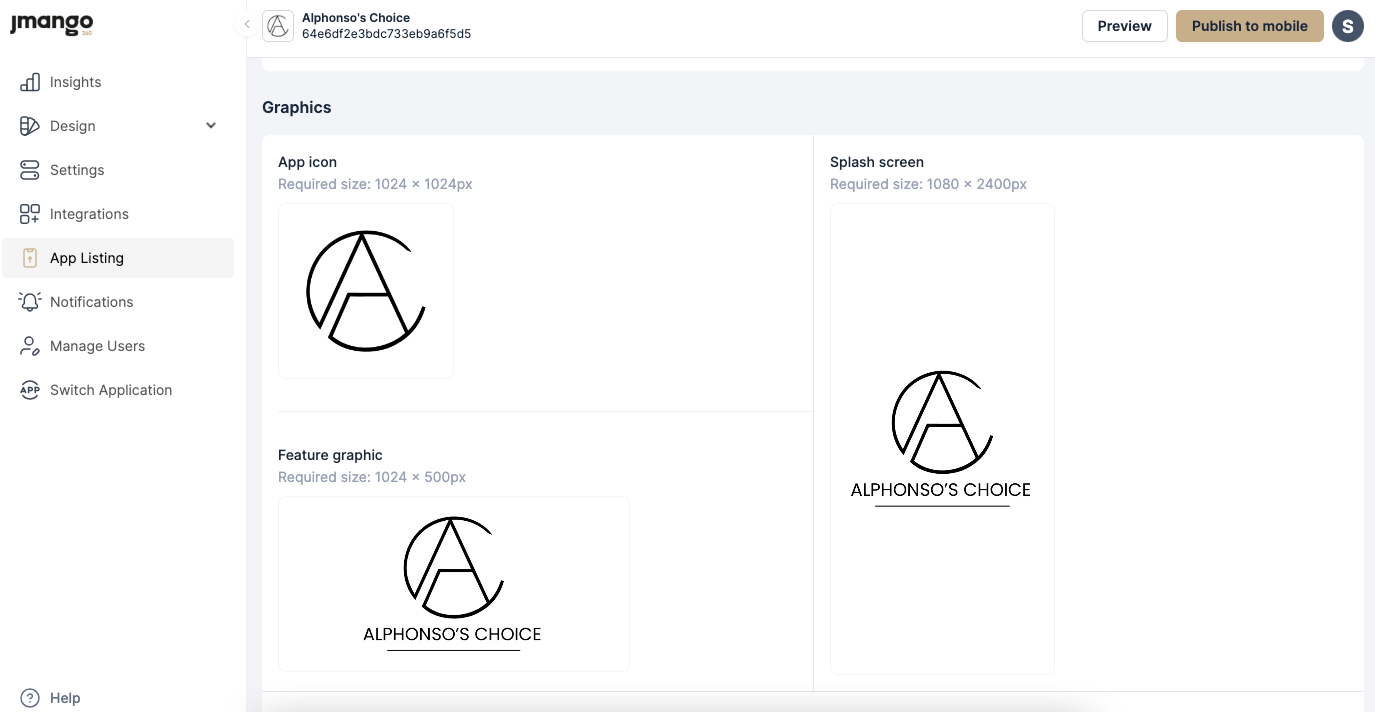Go to Notifications in the sidebar

pos(91,302)
